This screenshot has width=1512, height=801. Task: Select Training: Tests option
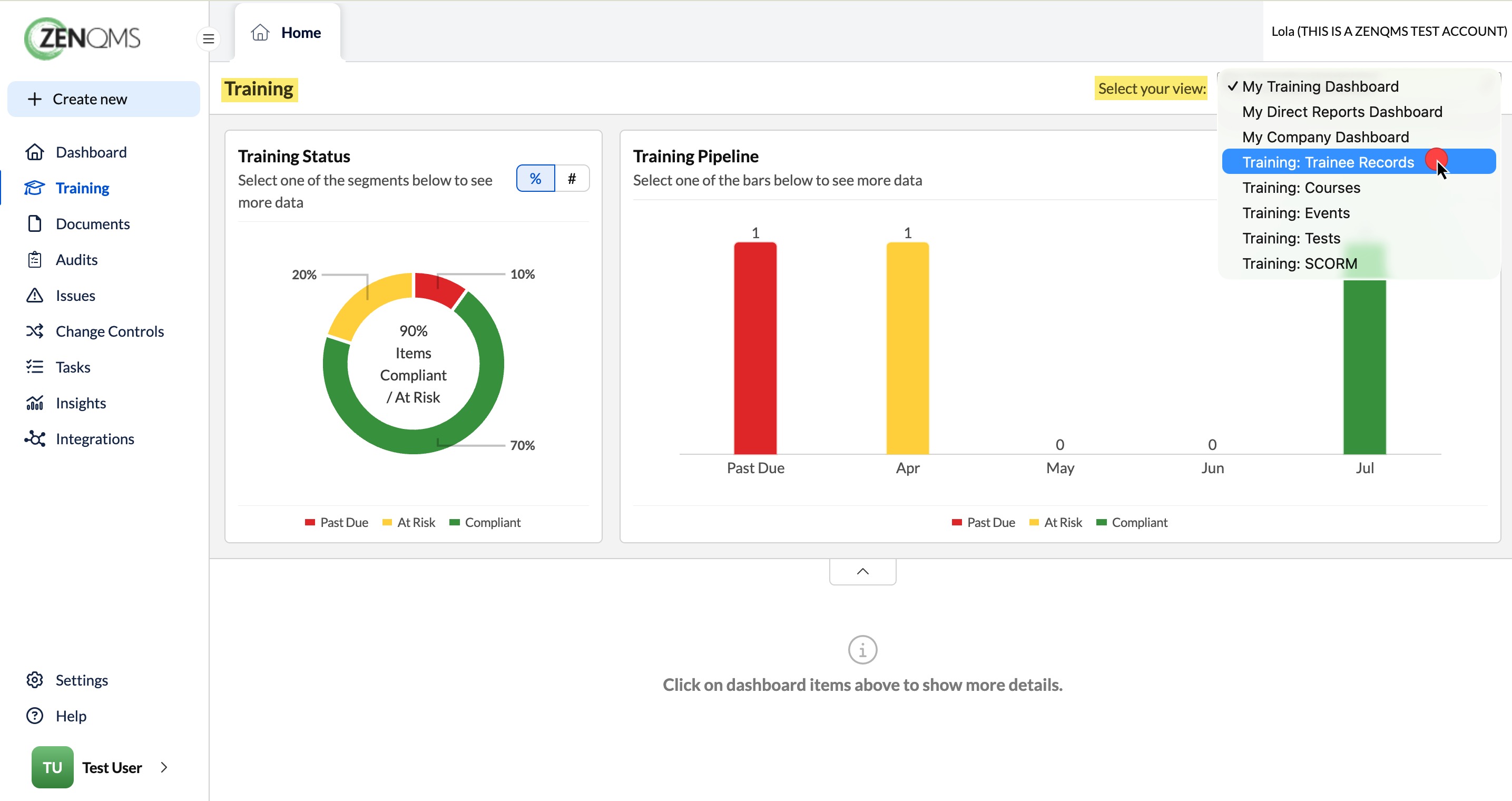1358,238
